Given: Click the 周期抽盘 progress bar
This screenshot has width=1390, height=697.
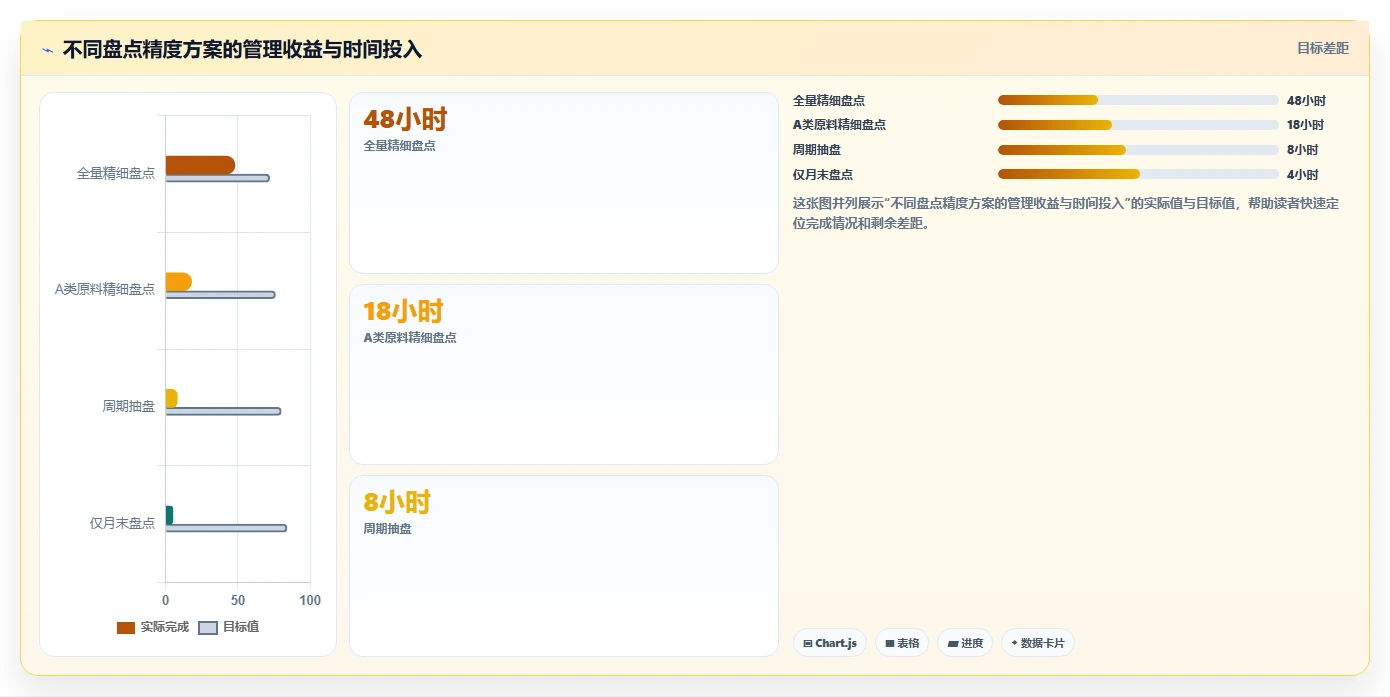Looking at the screenshot, I should point(1138,150).
